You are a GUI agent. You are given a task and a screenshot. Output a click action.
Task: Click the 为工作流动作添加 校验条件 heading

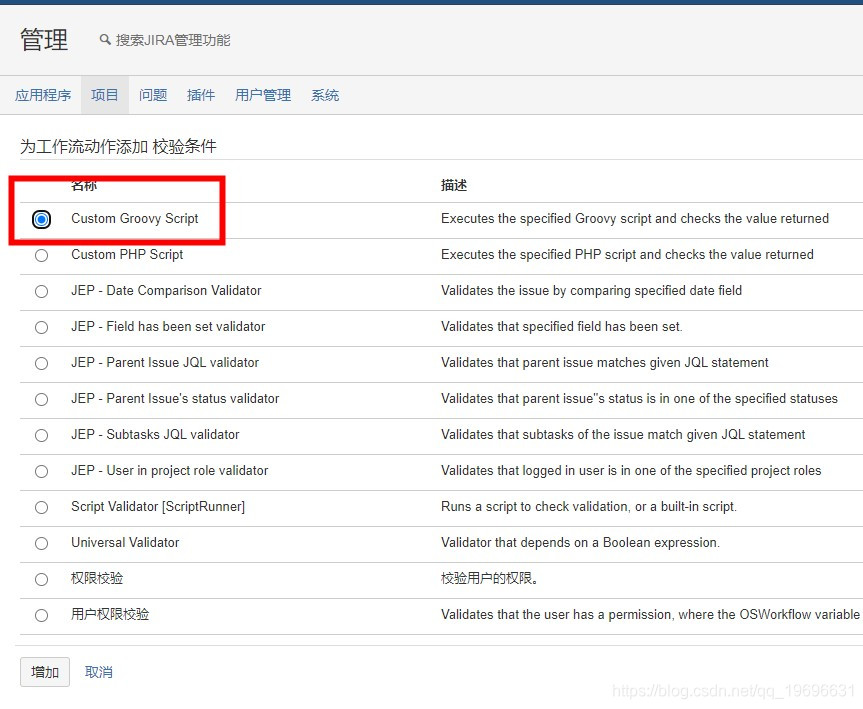coord(118,146)
